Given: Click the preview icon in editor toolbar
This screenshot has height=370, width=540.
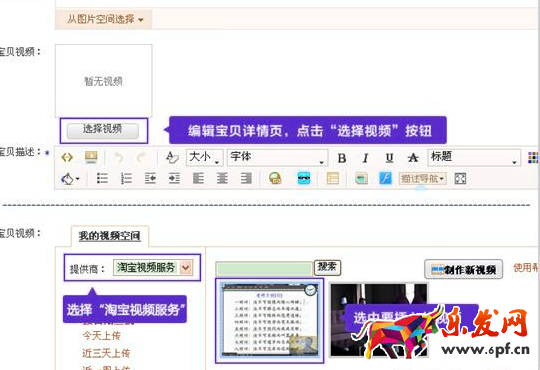Looking at the screenshot, I should point(91,157).
